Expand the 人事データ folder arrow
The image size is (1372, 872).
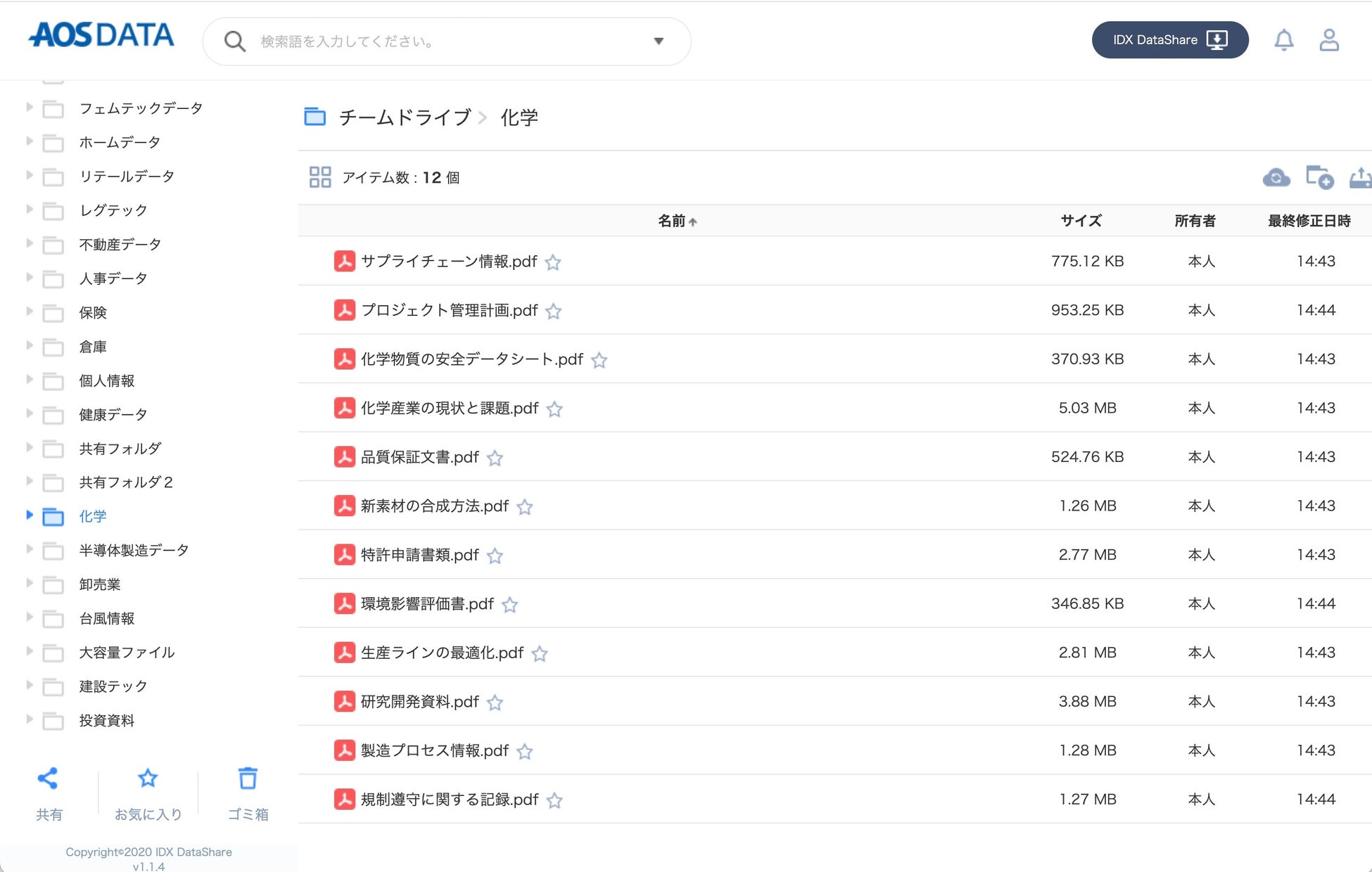pyautogui.click(x=29, y=277)
